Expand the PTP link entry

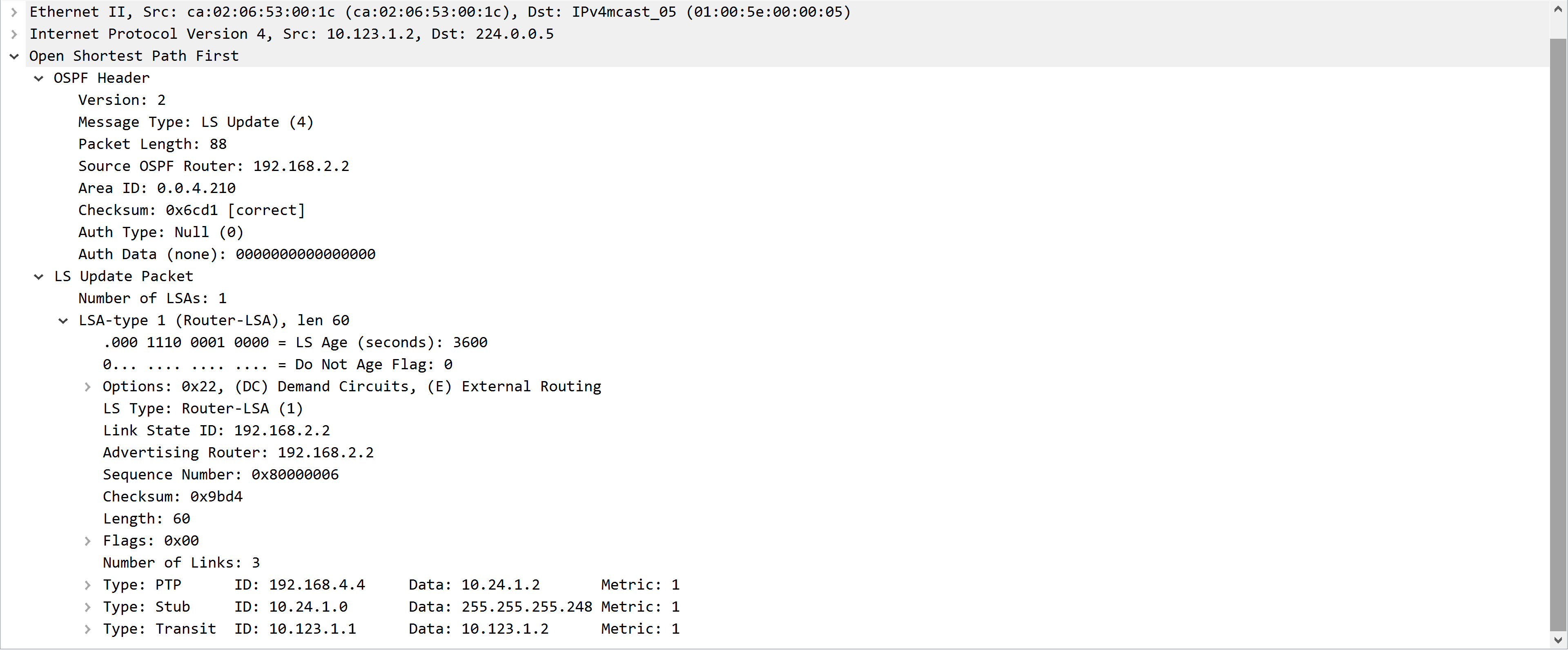[88, 585]
